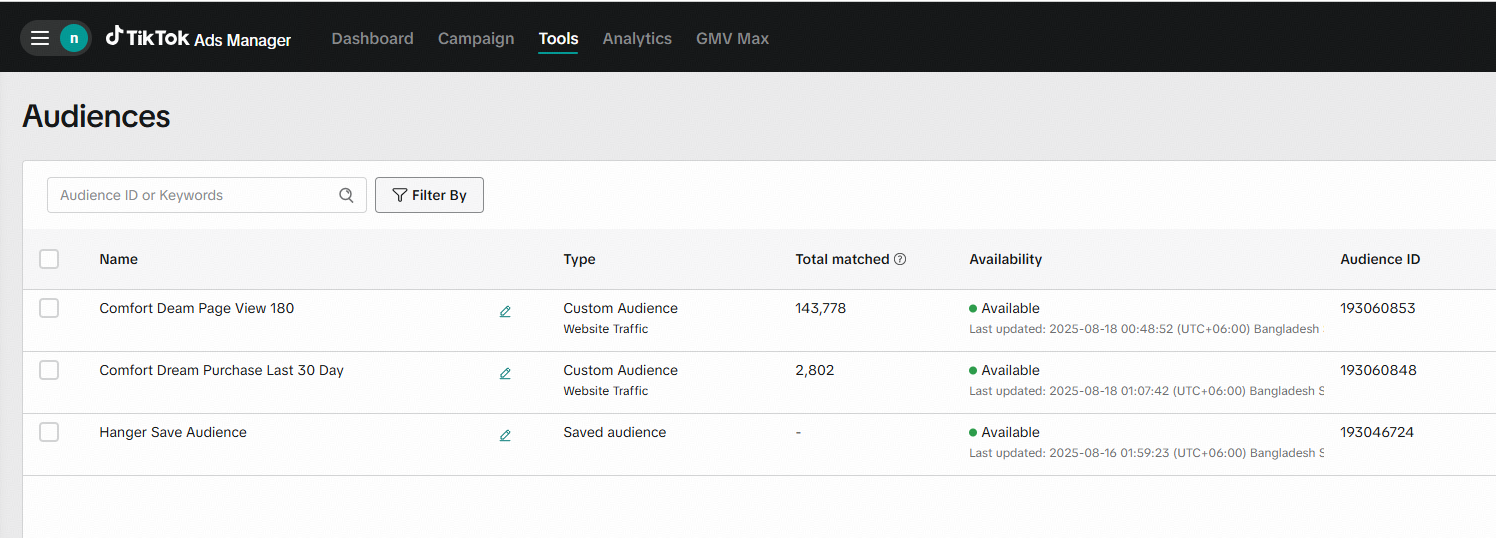Click the Hanger Save Audience name

point(173,432)
